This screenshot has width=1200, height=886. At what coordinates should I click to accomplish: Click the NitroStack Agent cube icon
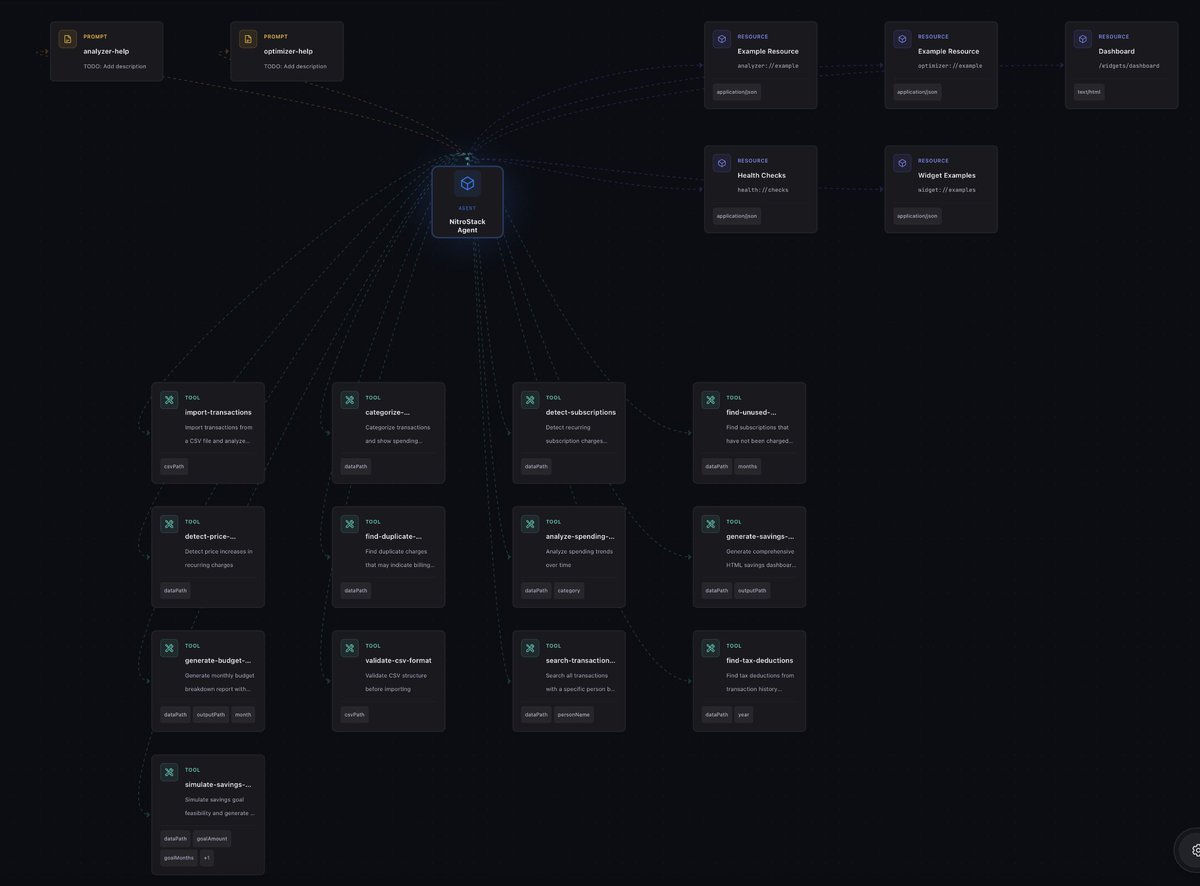(x=467, y=184)
